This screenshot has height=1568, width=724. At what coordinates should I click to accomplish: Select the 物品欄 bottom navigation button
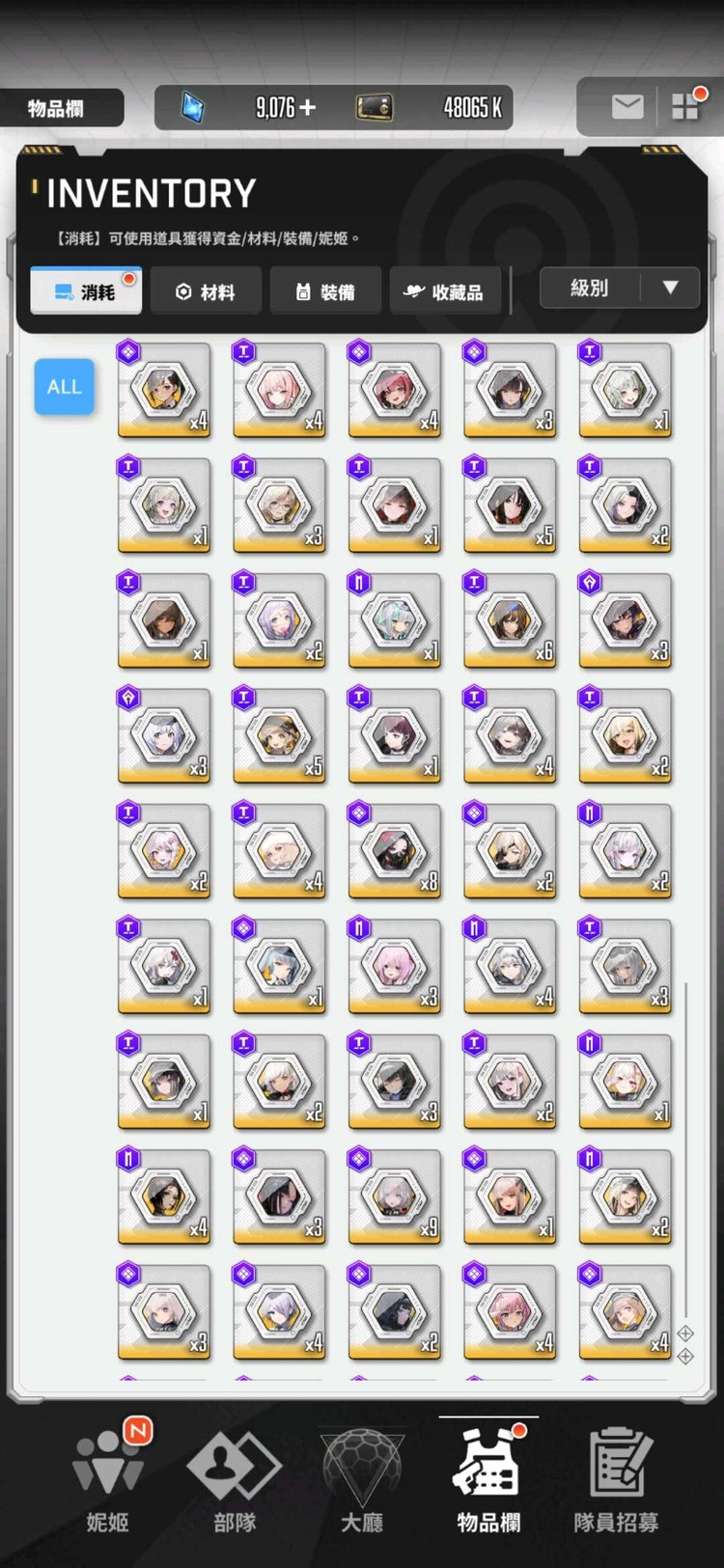(488, 1476)
